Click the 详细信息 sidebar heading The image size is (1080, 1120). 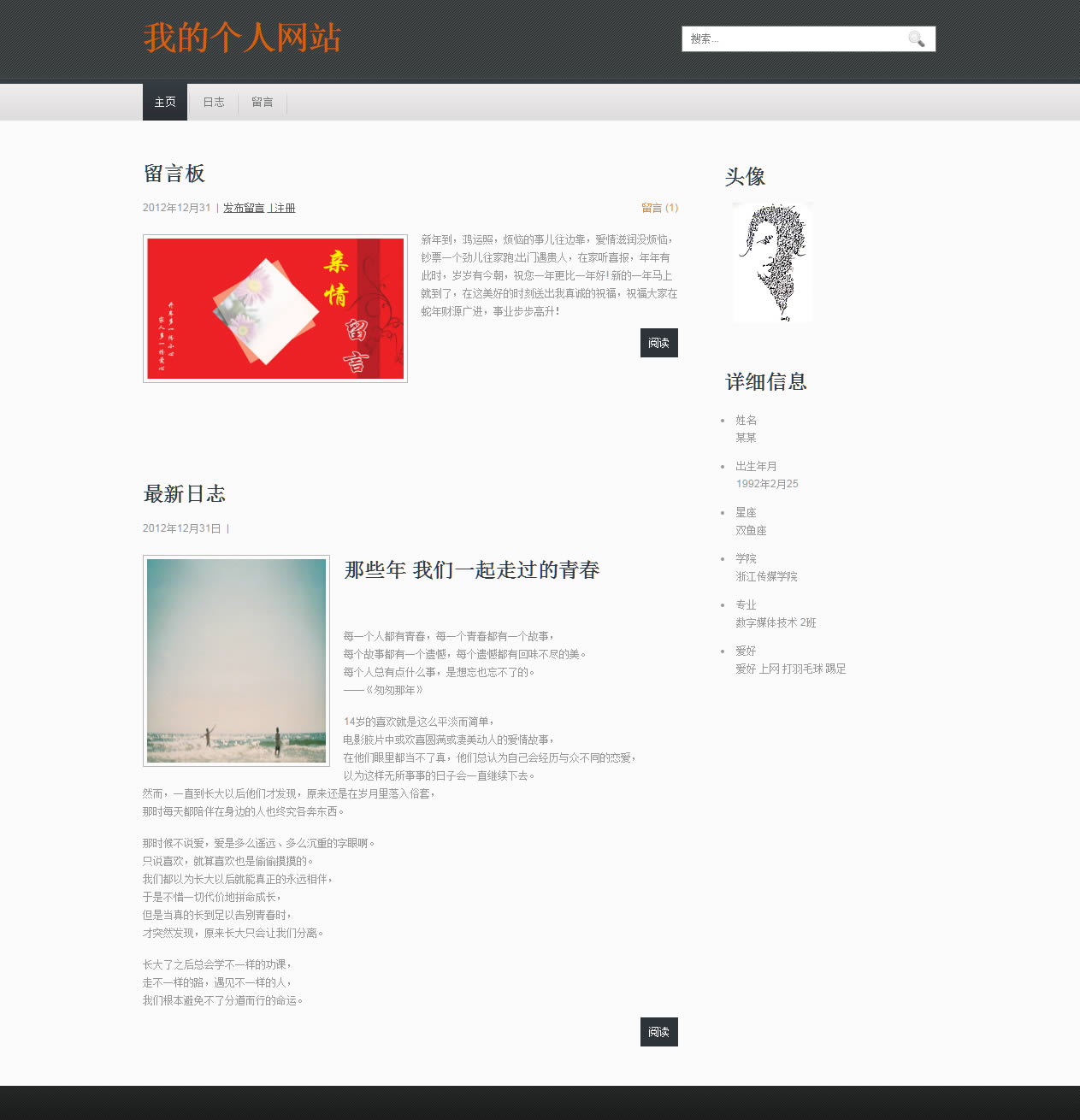coord(766,382)
